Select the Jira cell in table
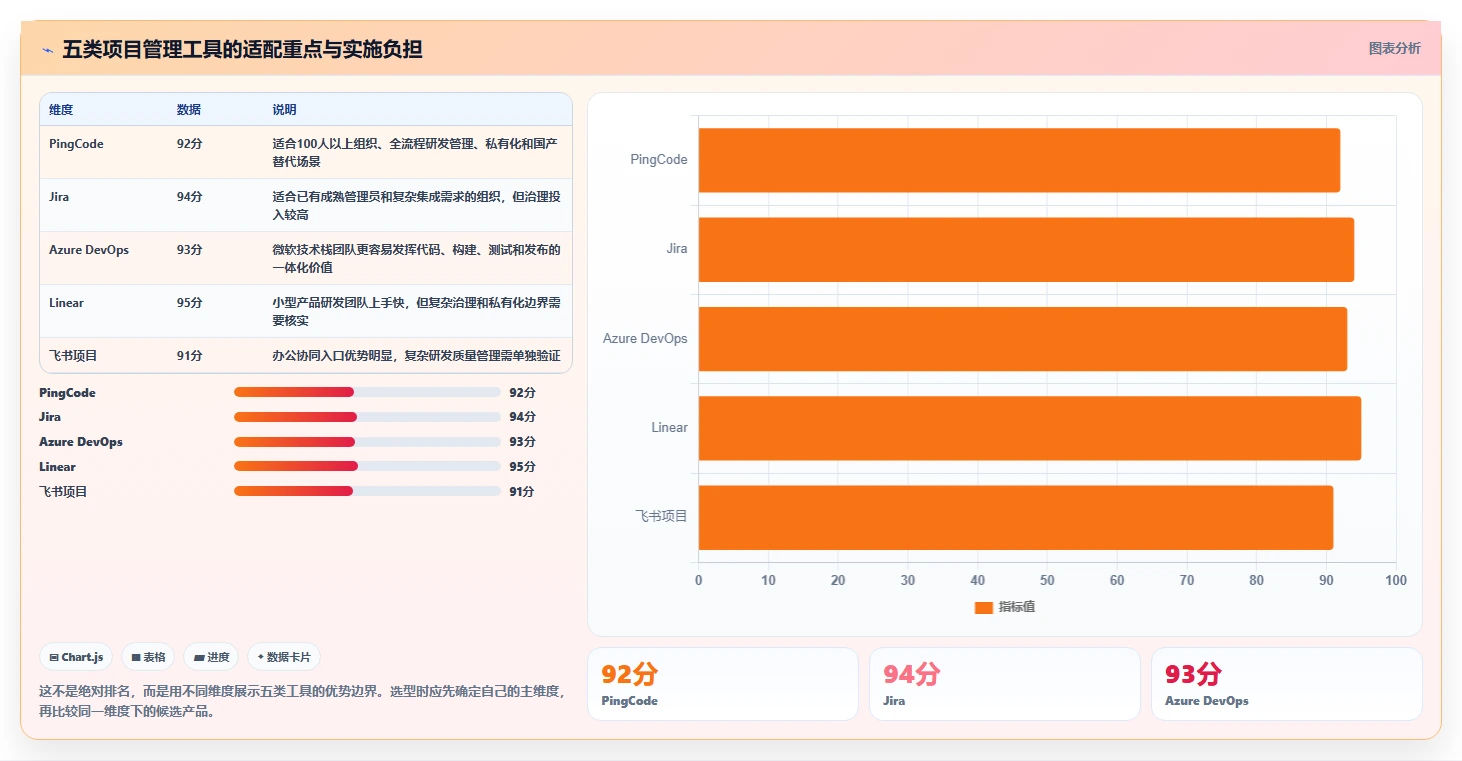 tap(59, 197)
